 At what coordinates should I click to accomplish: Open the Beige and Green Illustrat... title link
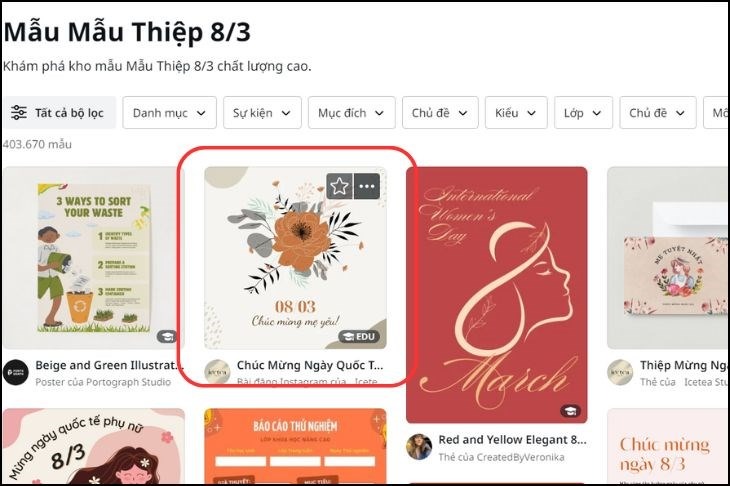pyautogui.click(x=109, y=365)
